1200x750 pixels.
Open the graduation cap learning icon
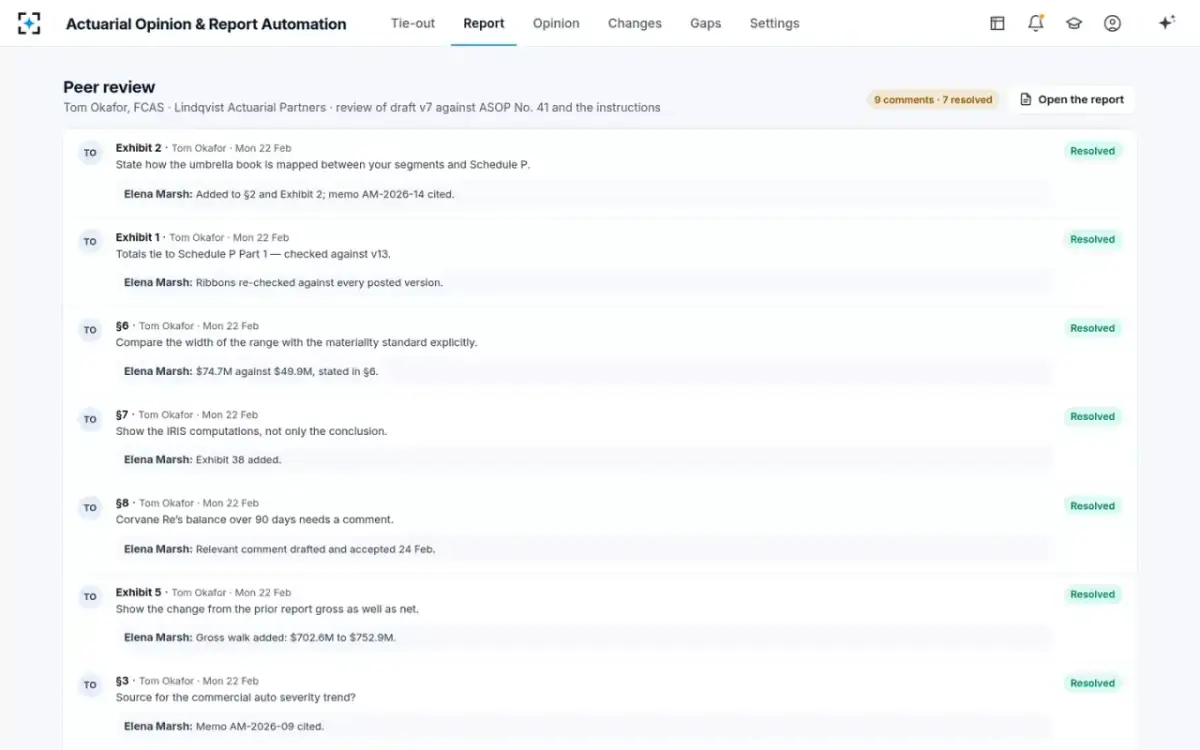tap(1074, 23)
